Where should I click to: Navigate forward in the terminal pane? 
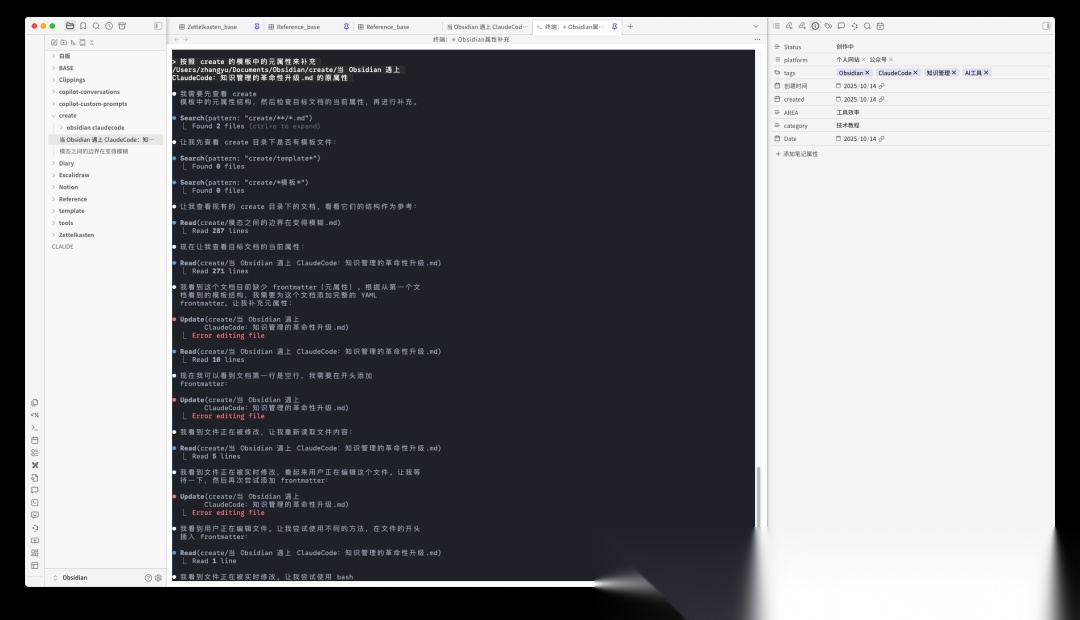(x=185, y=39)
